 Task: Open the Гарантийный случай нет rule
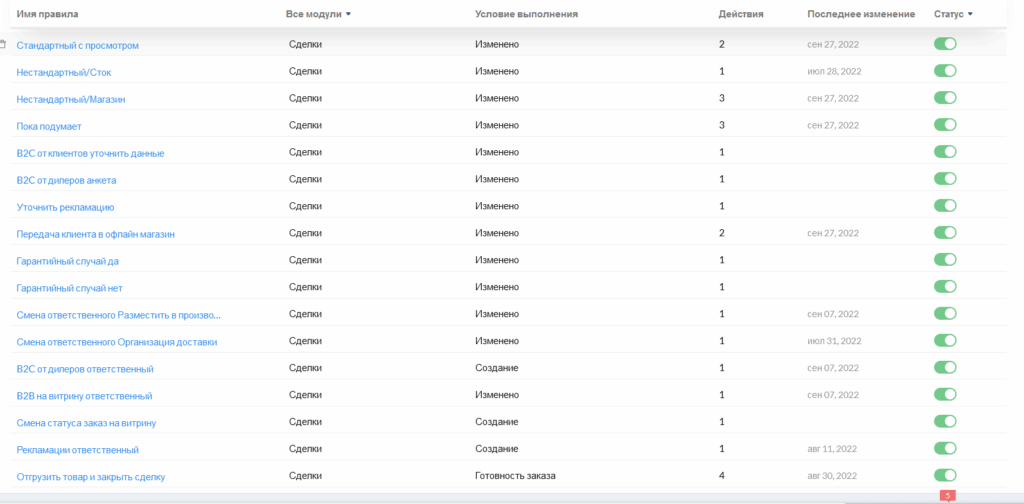click(x=69, y=288)
